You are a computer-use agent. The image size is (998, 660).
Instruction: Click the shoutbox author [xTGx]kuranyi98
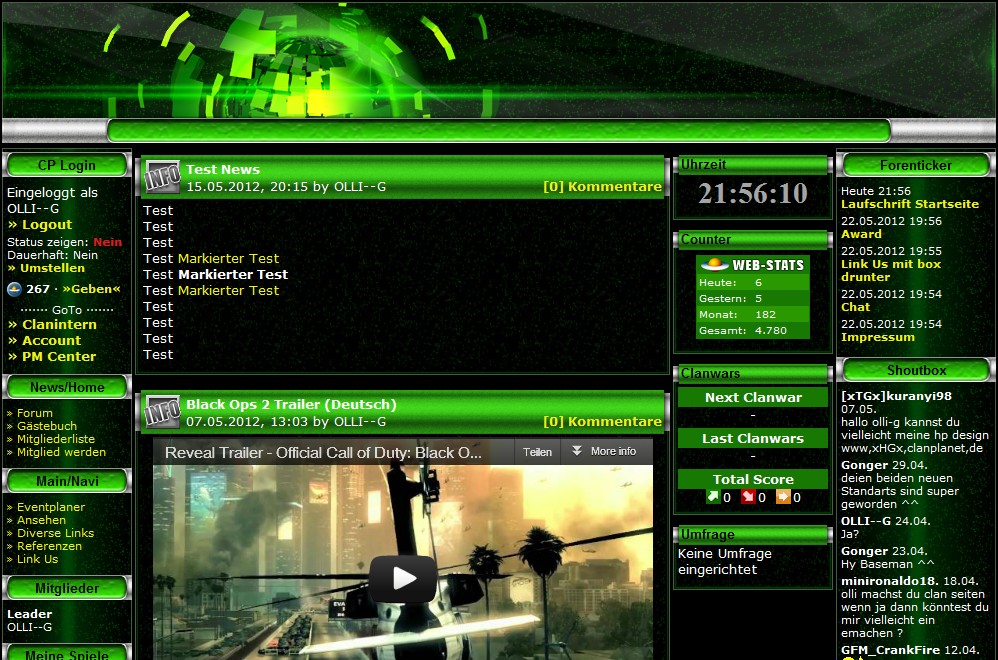[x=896, y=396]
